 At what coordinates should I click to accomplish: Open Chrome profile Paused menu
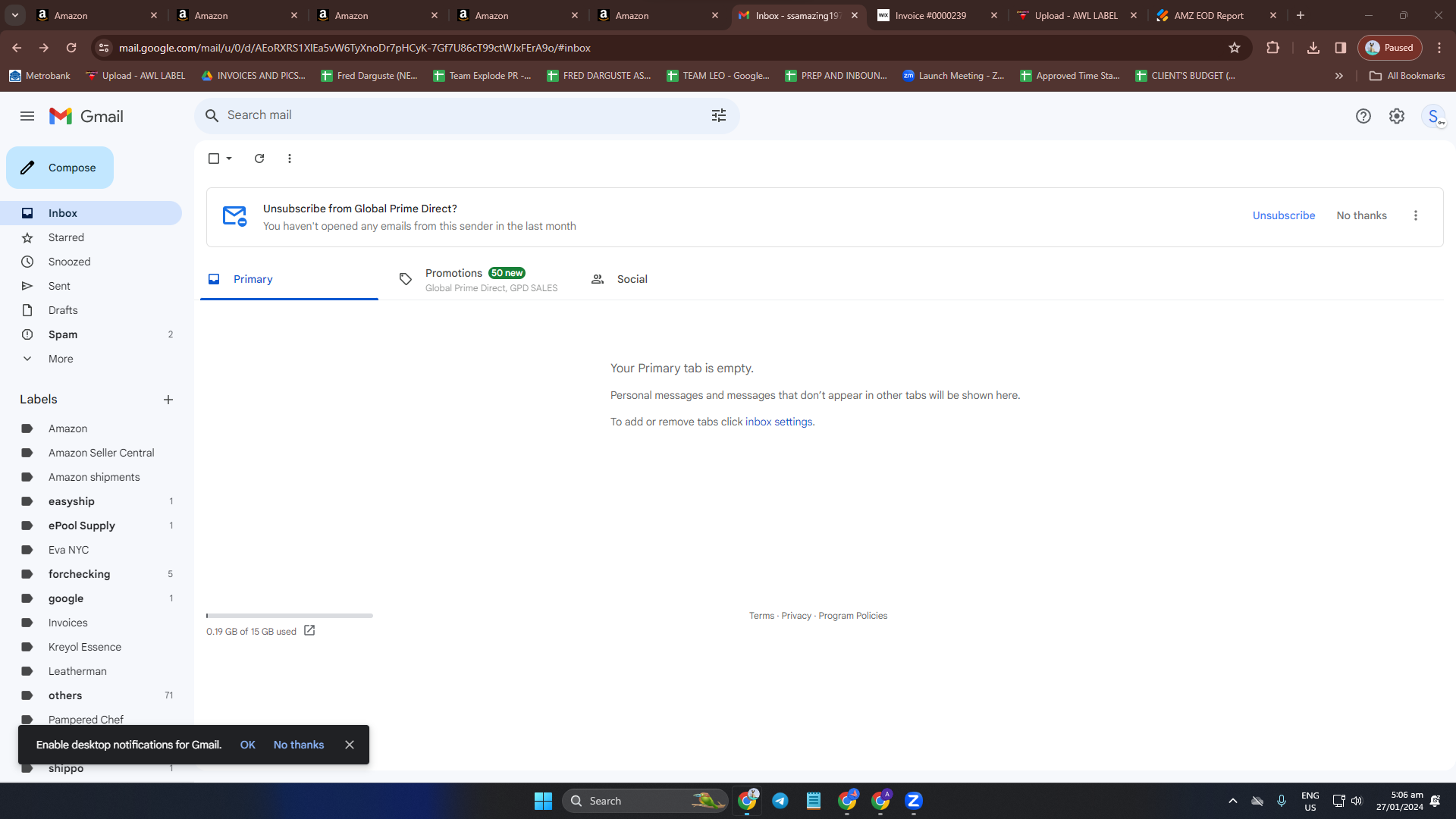pyautogui.click(x=1390, y=48)
